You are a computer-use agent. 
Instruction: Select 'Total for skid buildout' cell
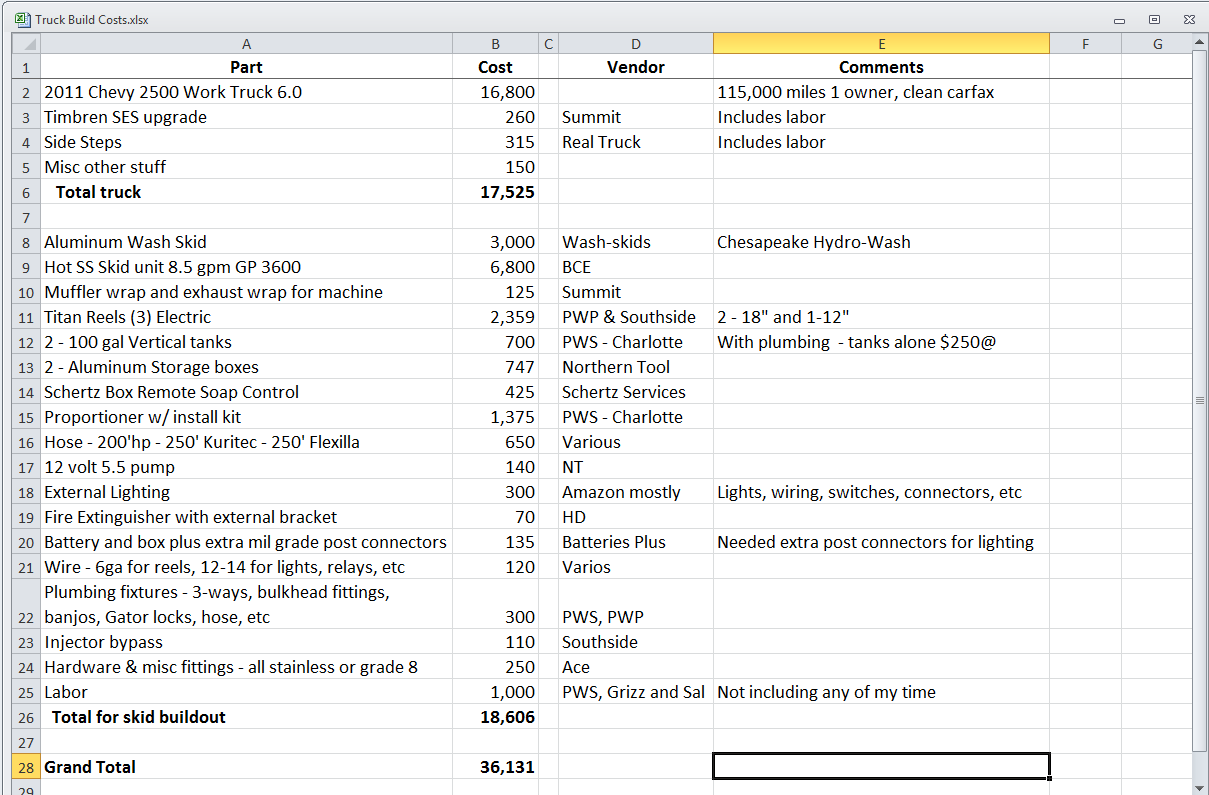click(x=246, y=717)
